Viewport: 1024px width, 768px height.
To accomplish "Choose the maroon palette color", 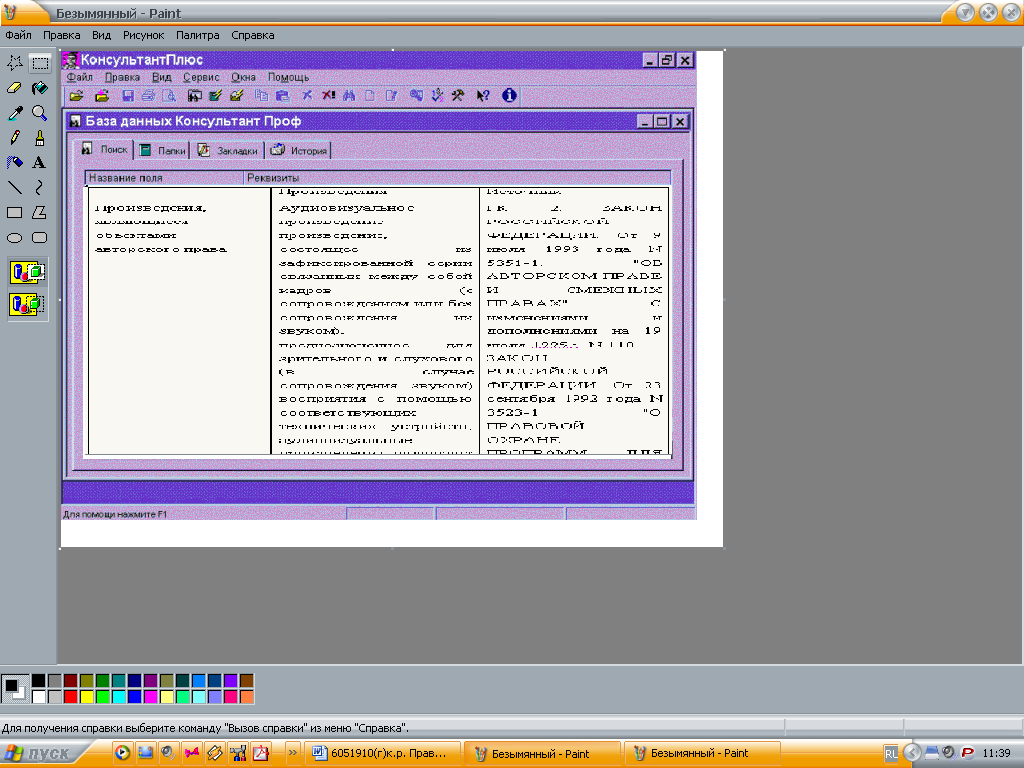I will pos(71,681).
